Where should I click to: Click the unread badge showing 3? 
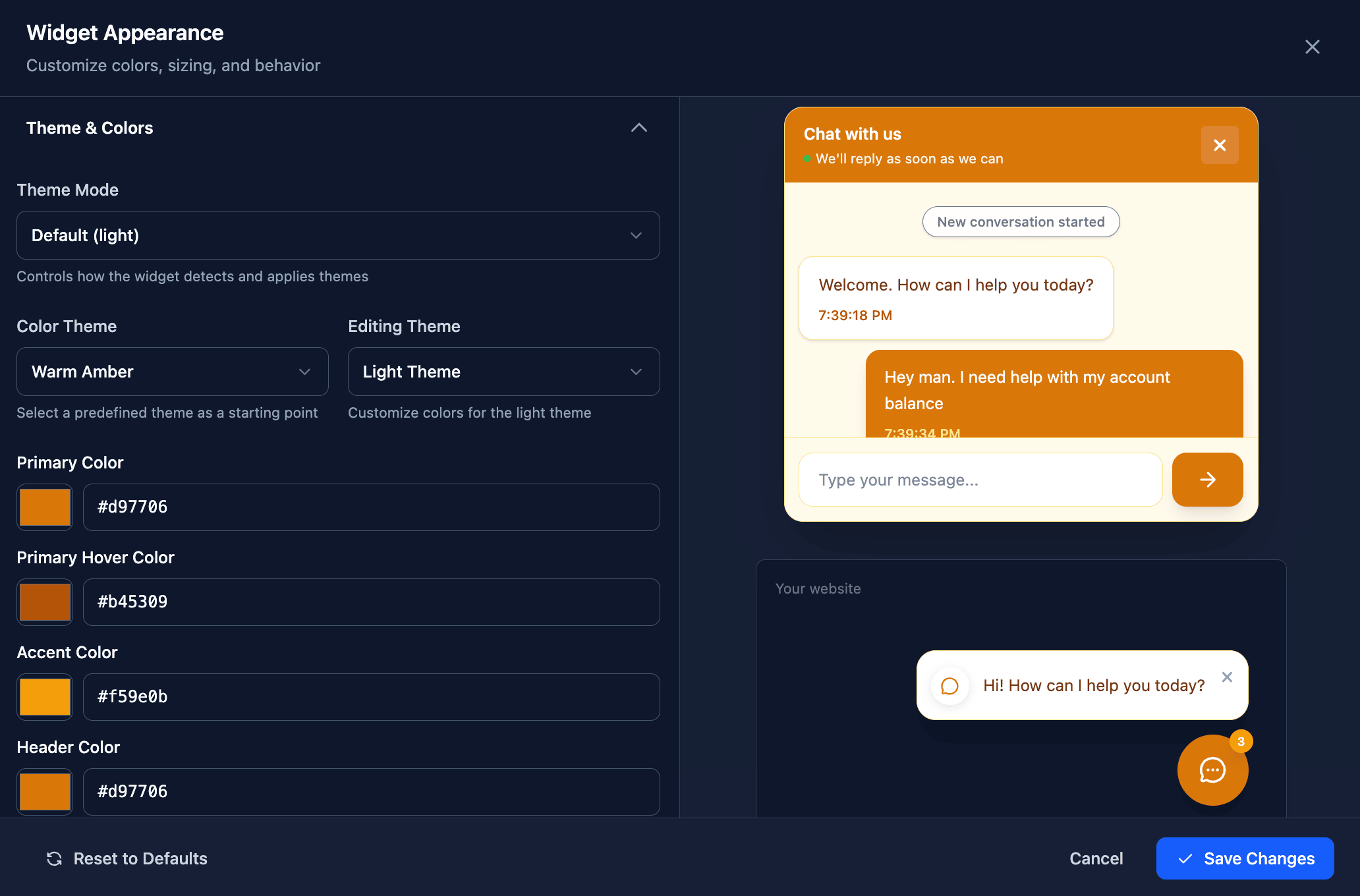1241,742
